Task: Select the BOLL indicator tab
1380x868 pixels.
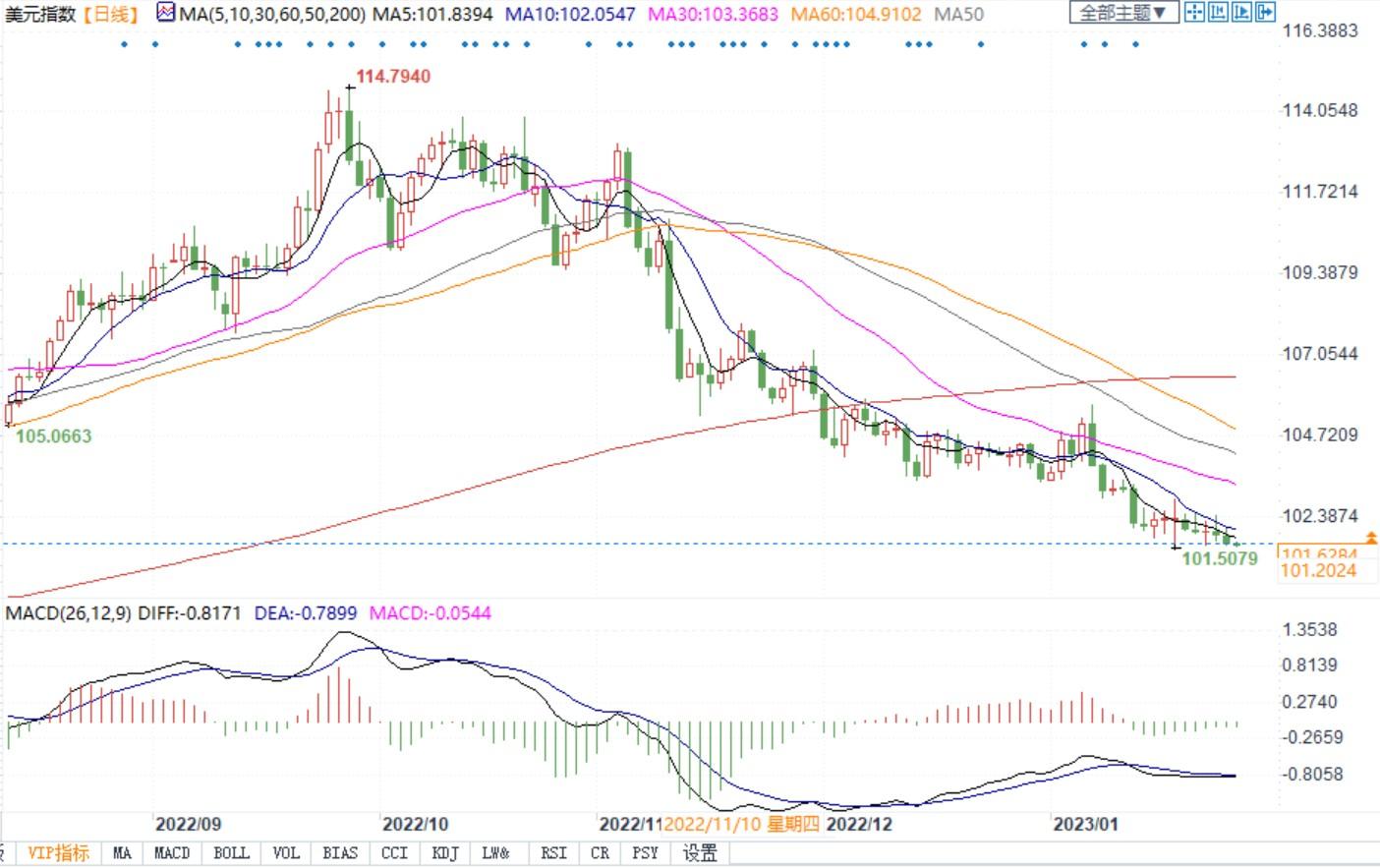Action: (231, 853)
